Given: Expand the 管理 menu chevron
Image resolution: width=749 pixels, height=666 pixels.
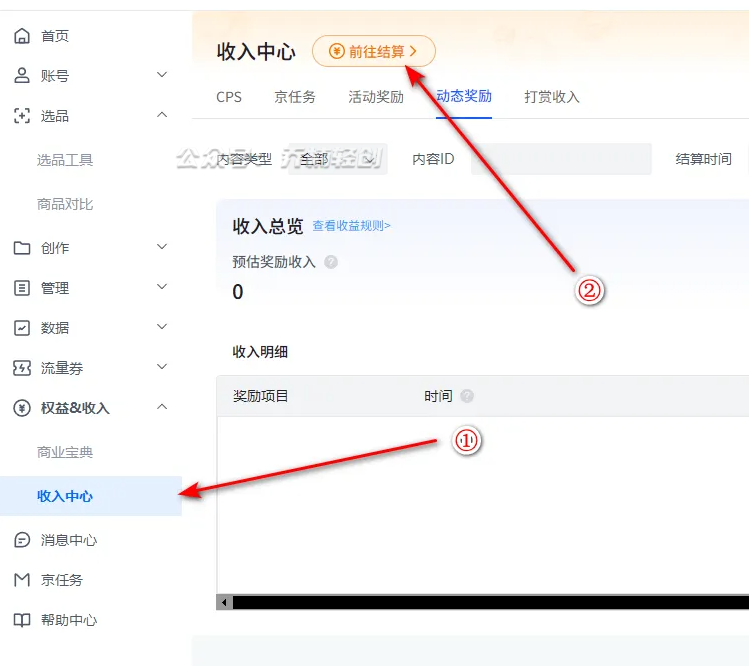Looking at the screenshot, I should tap(162, 288).
